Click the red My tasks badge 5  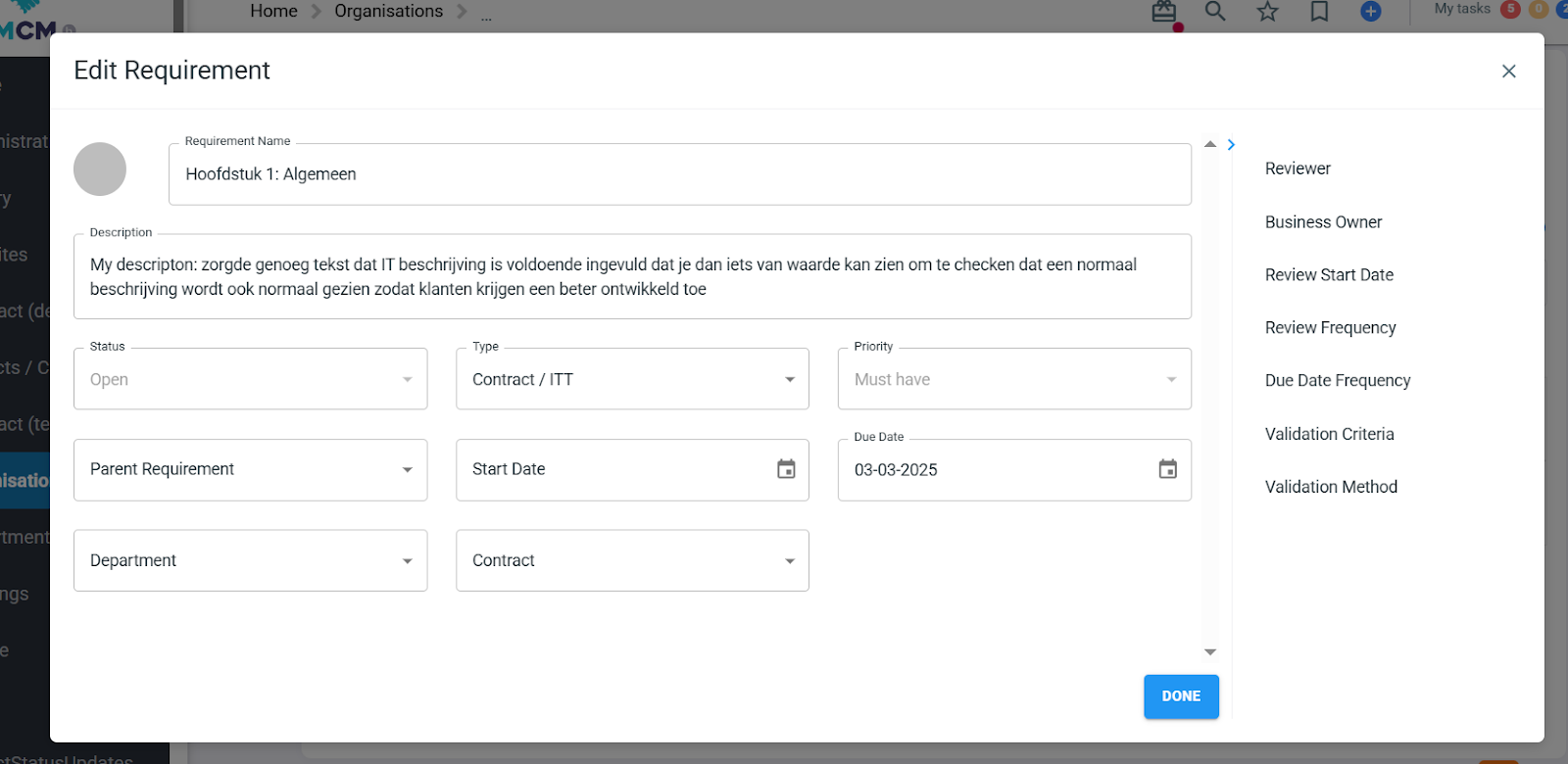point(1511,9)
